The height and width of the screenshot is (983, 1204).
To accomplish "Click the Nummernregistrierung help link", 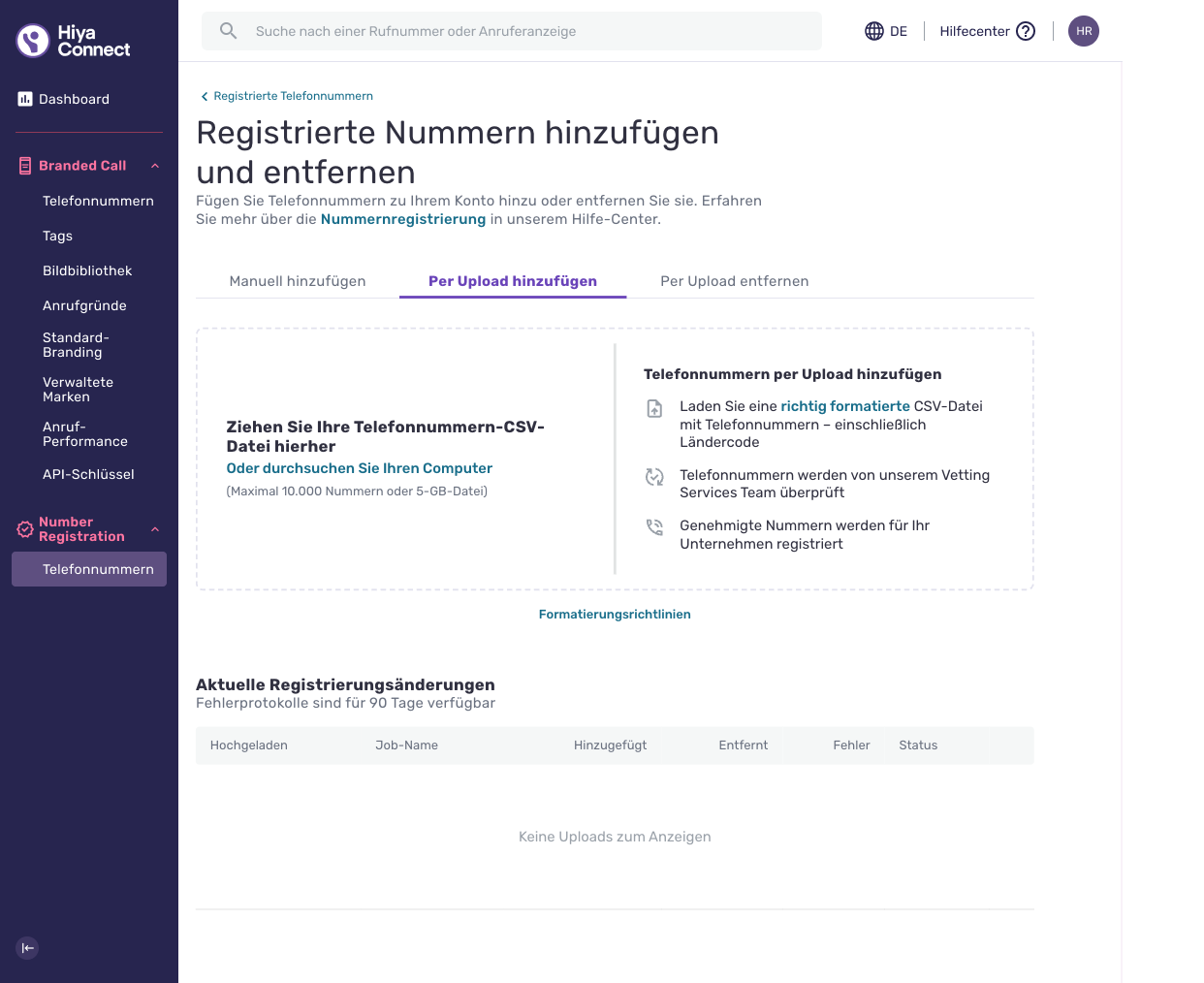I will coord(403,219).
